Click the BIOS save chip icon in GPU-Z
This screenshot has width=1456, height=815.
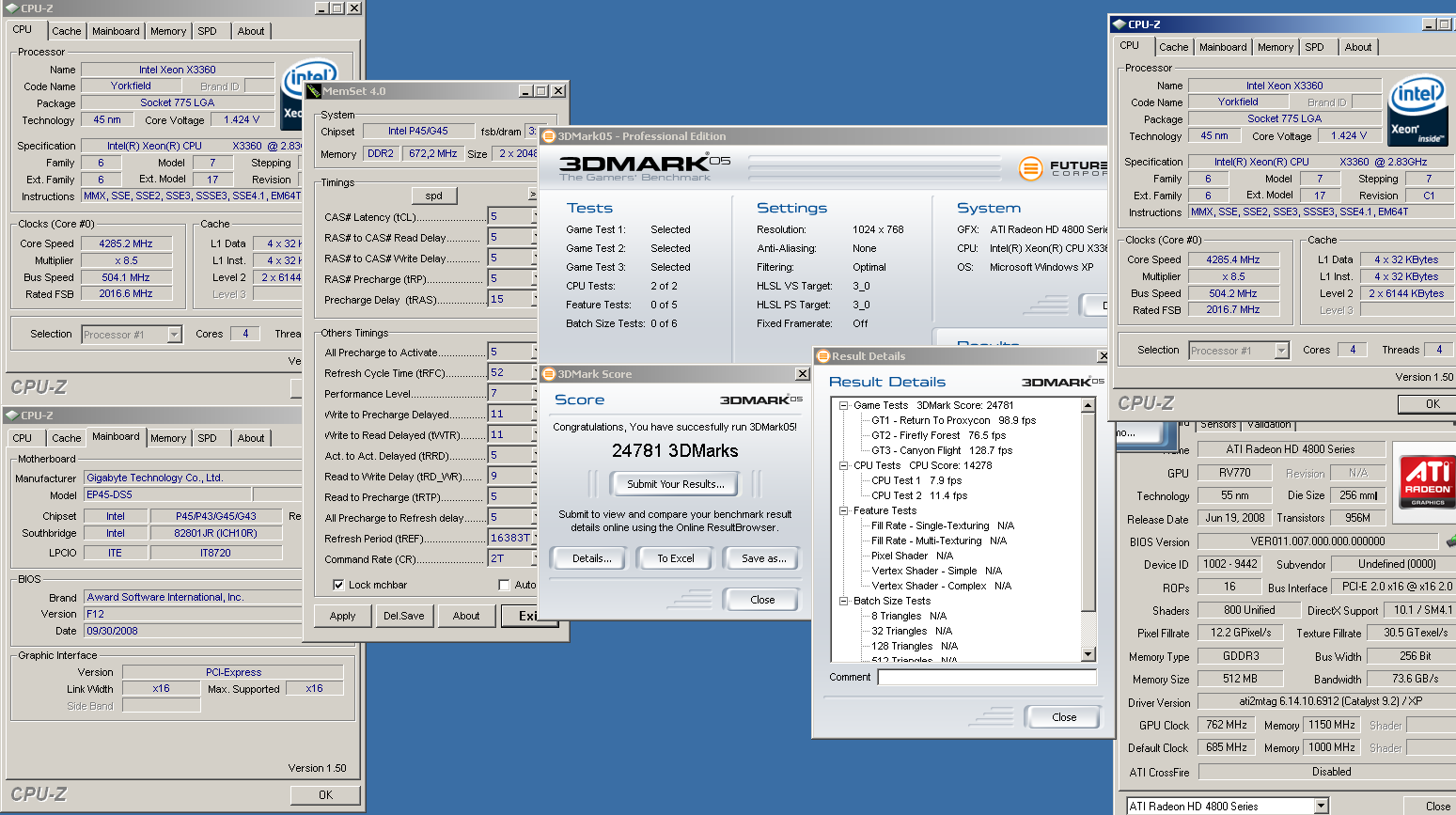point(1449,541)
